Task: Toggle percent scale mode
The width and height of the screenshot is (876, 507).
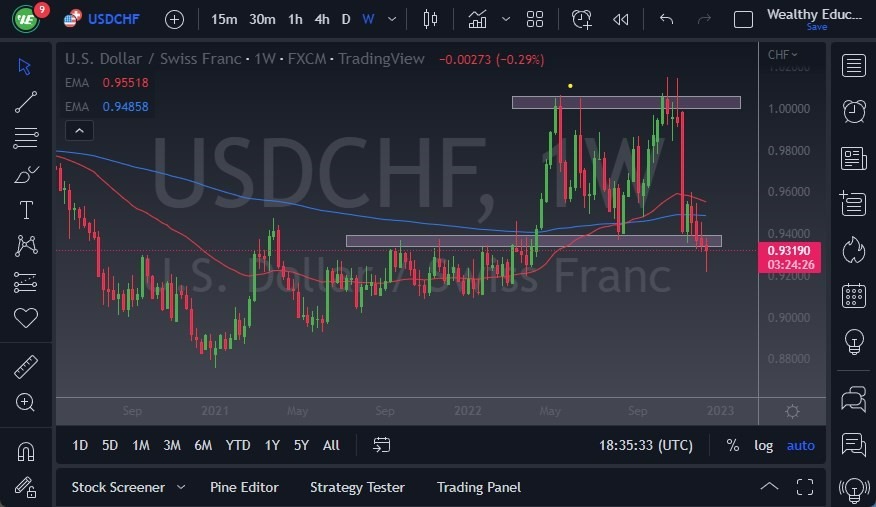Action: point(732,445)
